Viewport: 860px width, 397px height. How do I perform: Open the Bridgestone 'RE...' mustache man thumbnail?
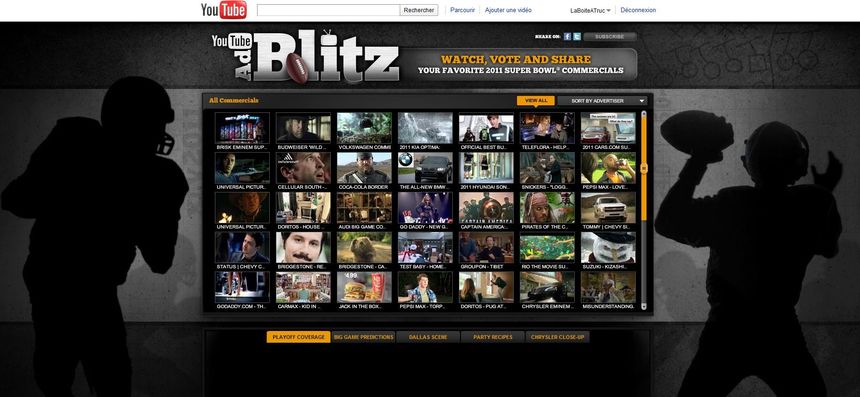tap(303, 247)
